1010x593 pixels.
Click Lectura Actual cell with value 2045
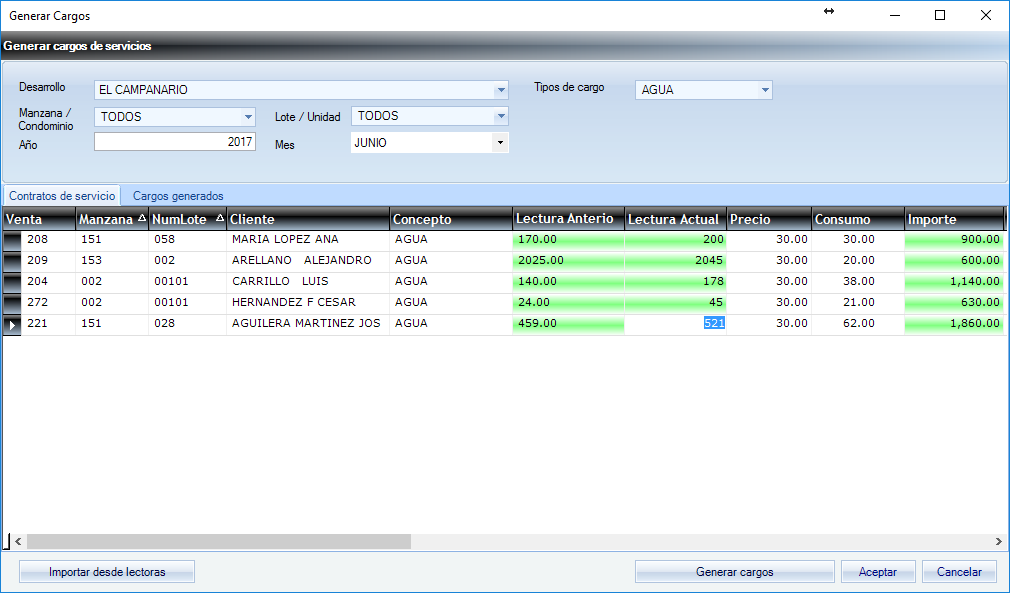pyautogui.click(x=675, y=261)
